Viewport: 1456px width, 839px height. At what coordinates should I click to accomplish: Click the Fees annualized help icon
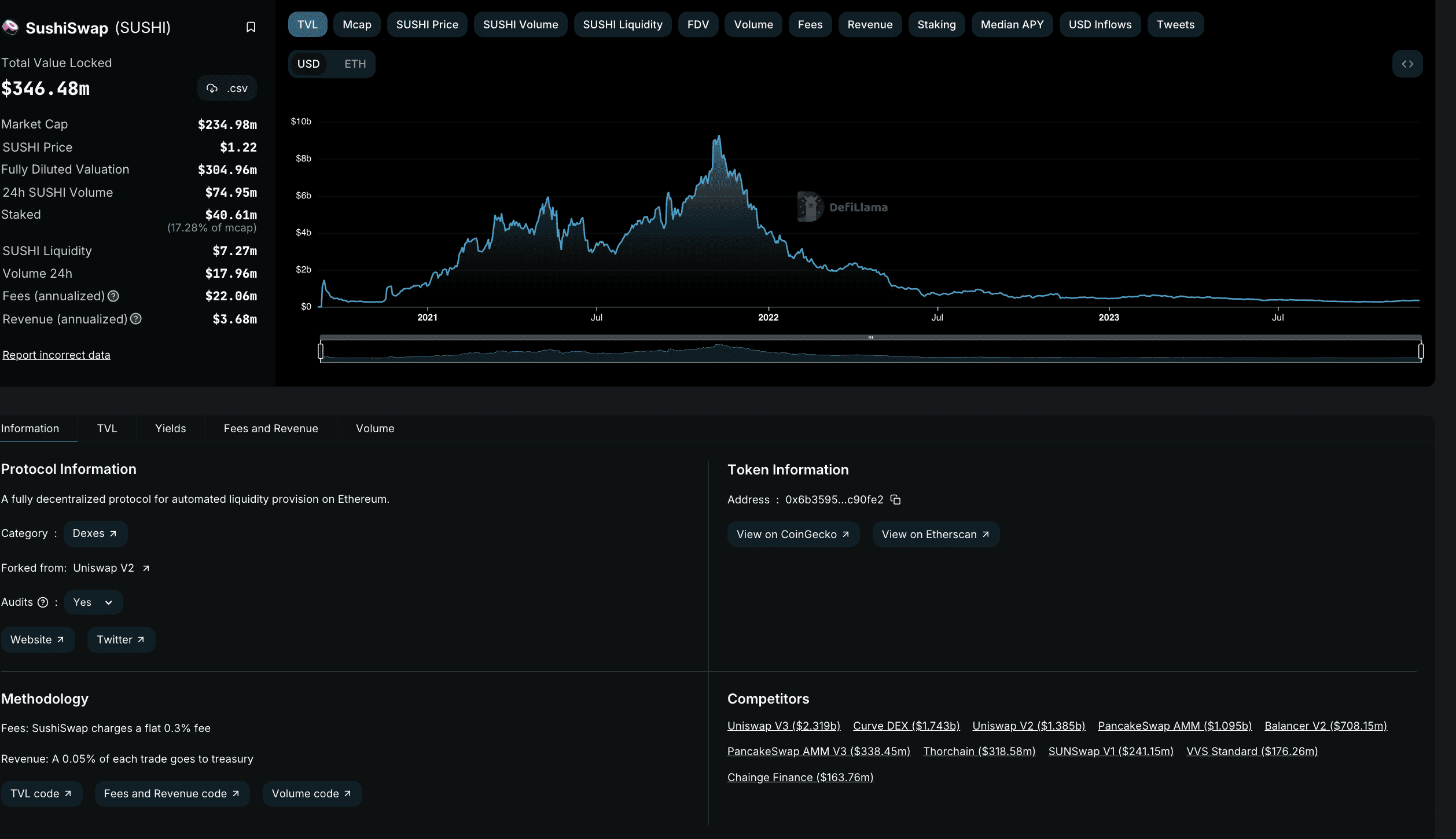click(x=113, y=296)
